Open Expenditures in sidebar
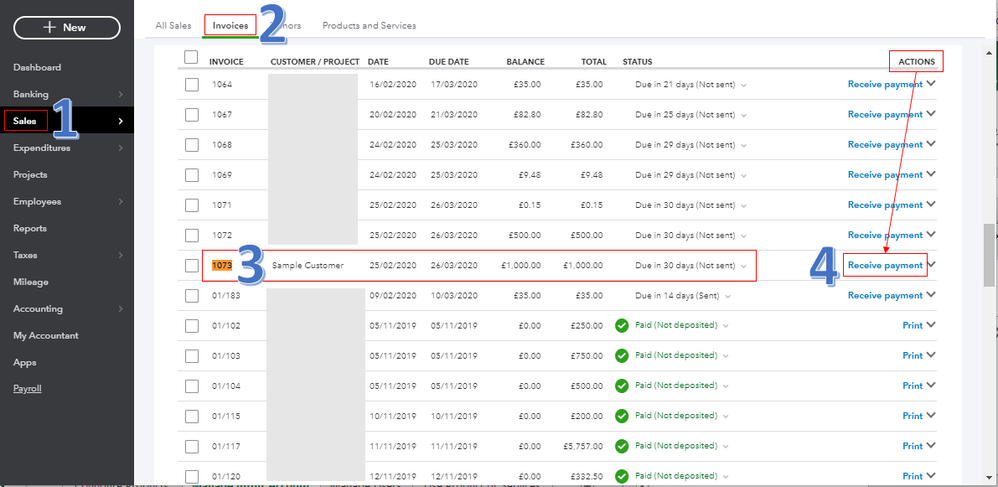This screenshot has height=487, width=998. click(x=41, y=148)
